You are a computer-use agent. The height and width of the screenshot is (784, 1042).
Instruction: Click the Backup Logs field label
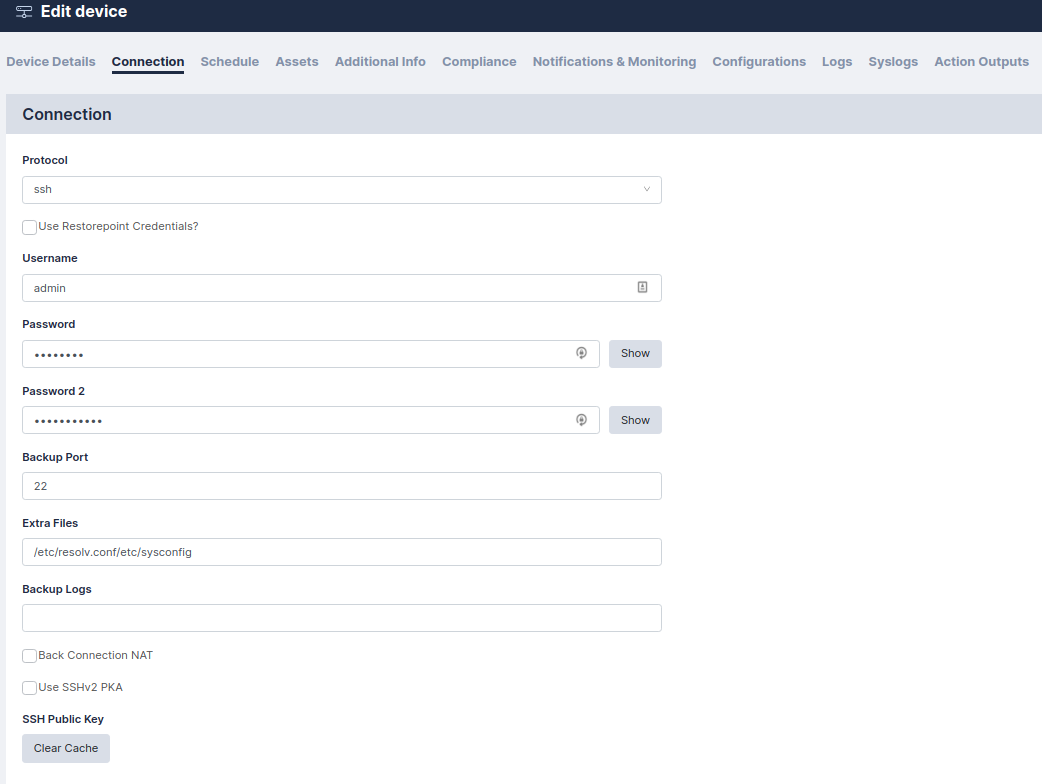[x=57, y=589]
